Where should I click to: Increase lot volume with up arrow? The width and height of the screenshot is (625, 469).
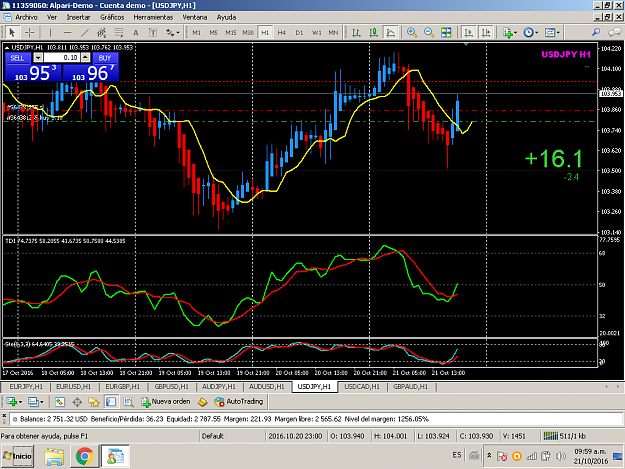(85, 58)
